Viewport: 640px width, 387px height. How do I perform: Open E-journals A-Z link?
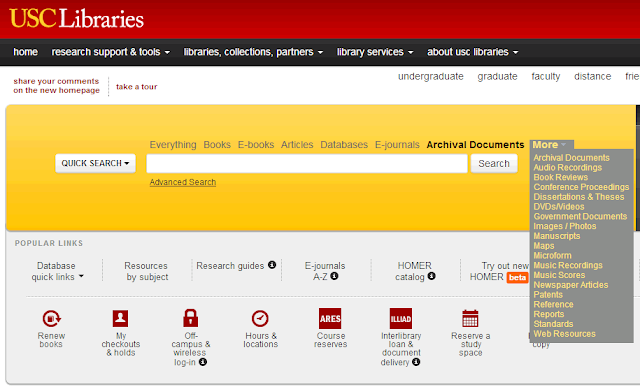click(325, 271)
